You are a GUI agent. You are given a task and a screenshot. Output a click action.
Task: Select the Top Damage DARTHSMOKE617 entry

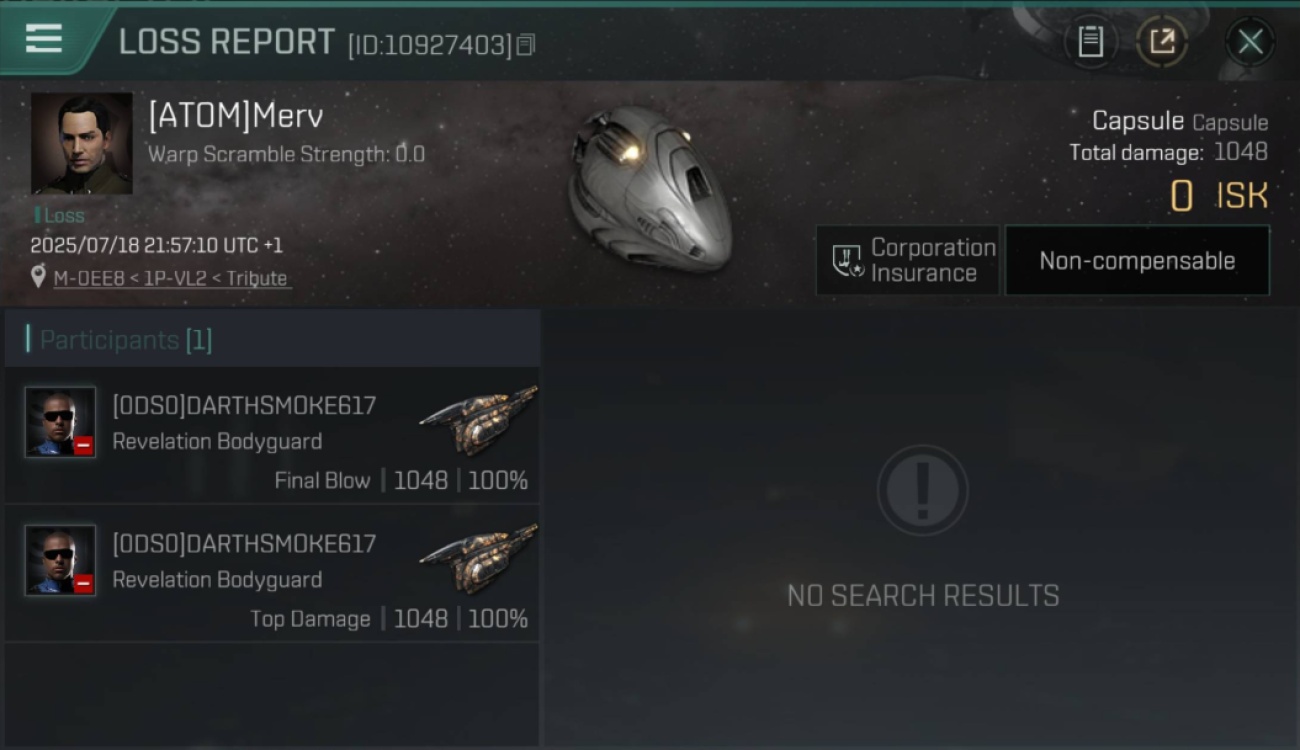point(272,573)
